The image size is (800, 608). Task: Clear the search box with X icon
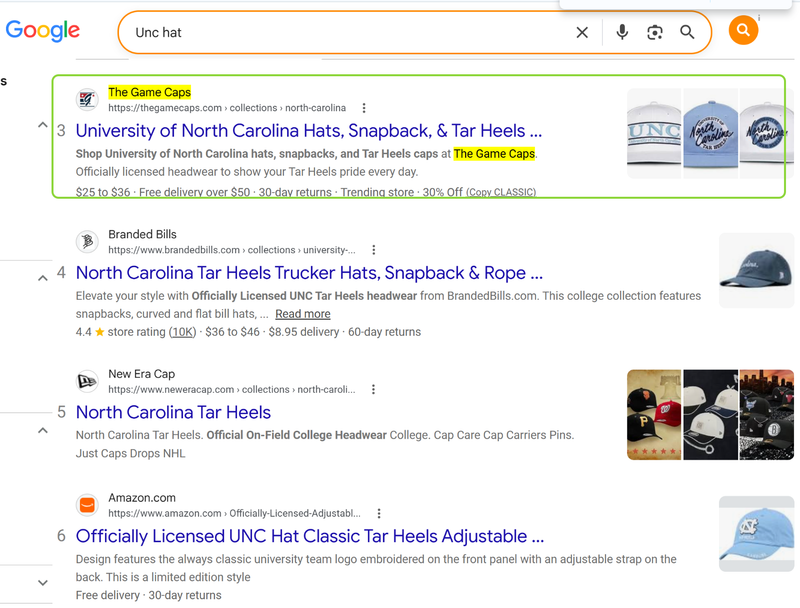[582, 33]
